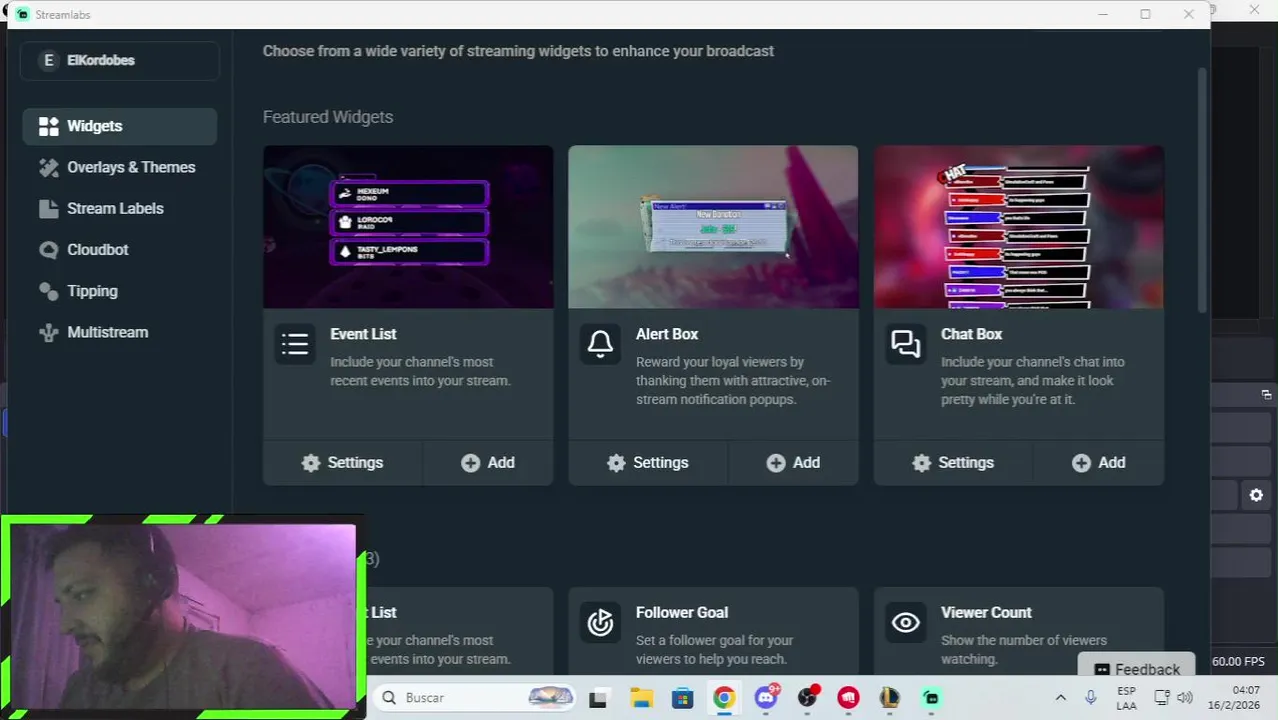The width and height of the screenshot is (1278, 720).
Task: Open the ESP LAA language switcher
Action: (1126, 698)
